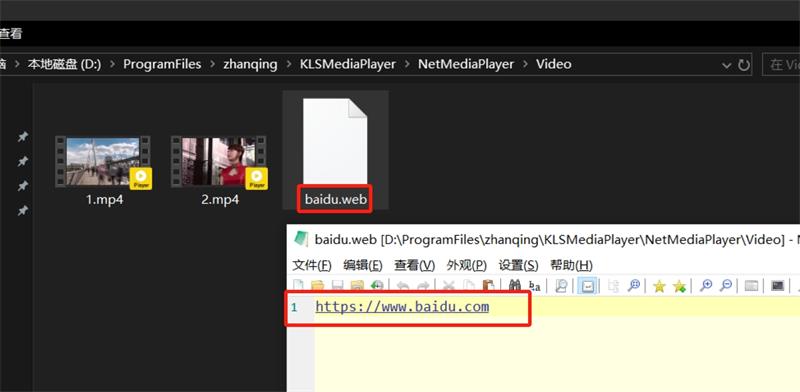Open the 文件(F) menu
Viewport: 800px width, 392px height.
point(312,265)
